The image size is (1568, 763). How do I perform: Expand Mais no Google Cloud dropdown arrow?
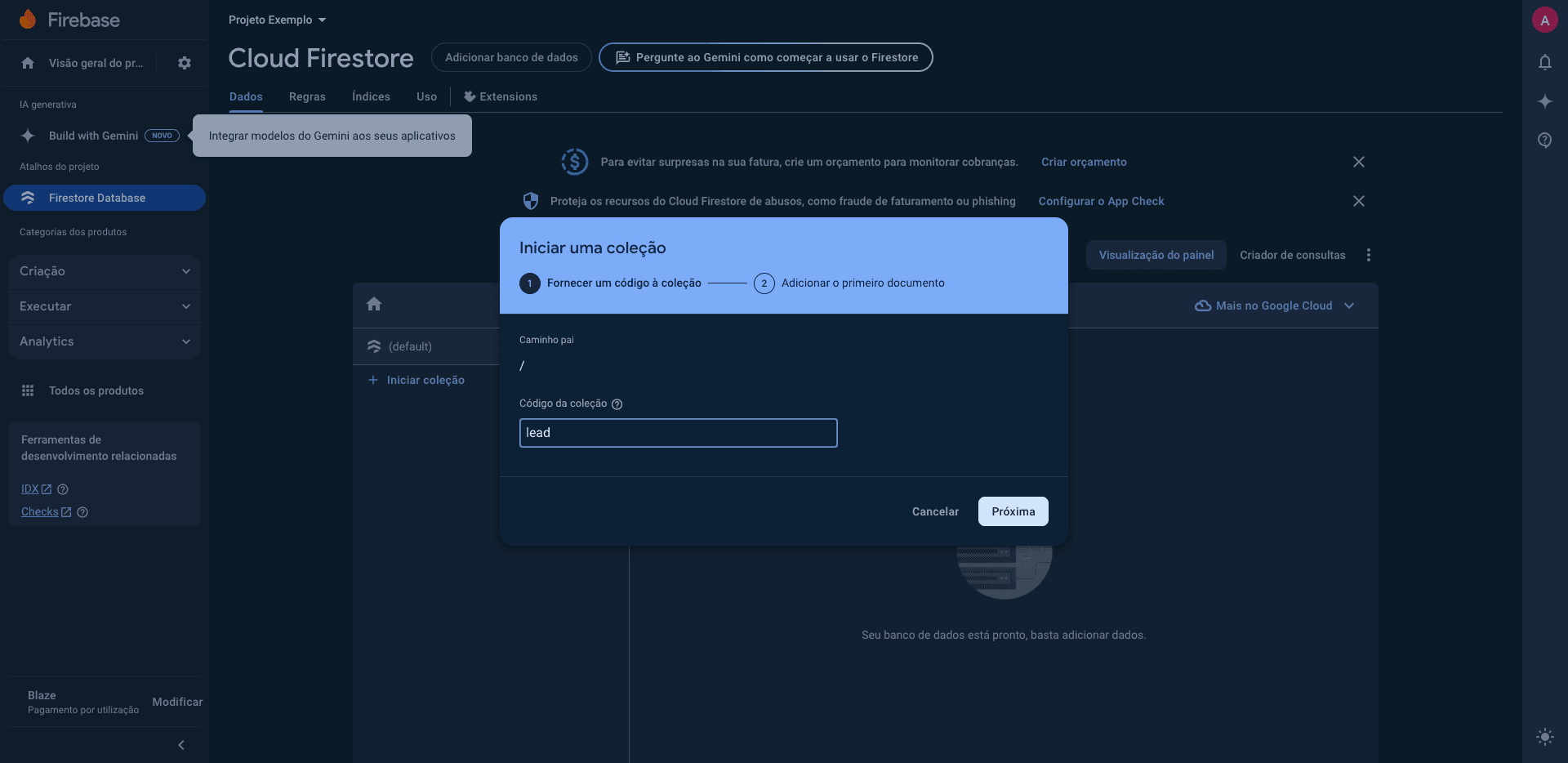click(1349, 306)
